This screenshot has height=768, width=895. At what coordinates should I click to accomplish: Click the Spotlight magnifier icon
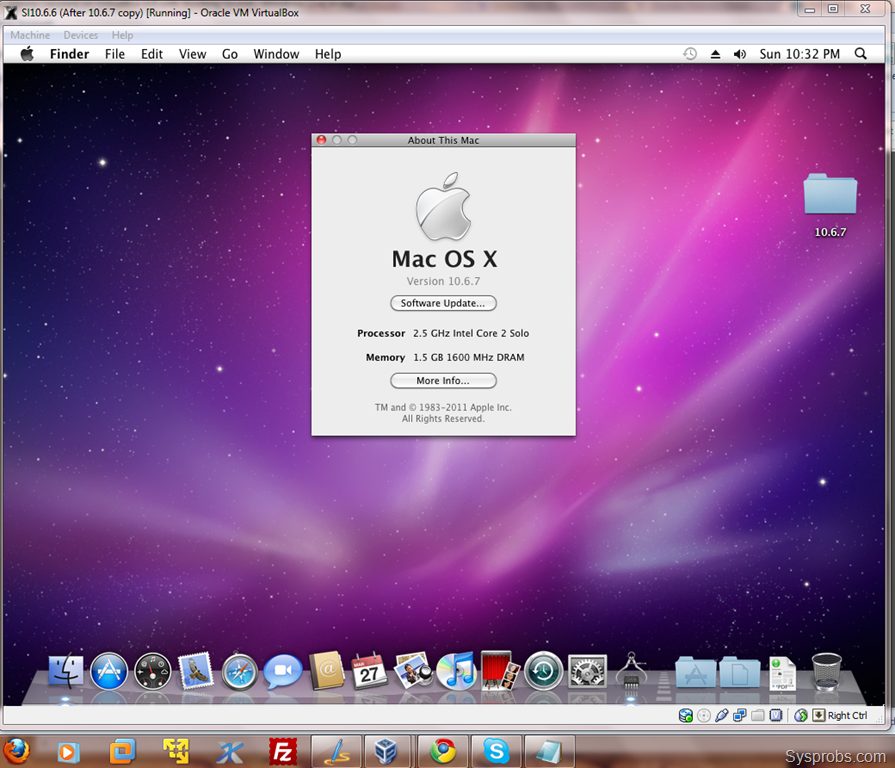[861, 54]
